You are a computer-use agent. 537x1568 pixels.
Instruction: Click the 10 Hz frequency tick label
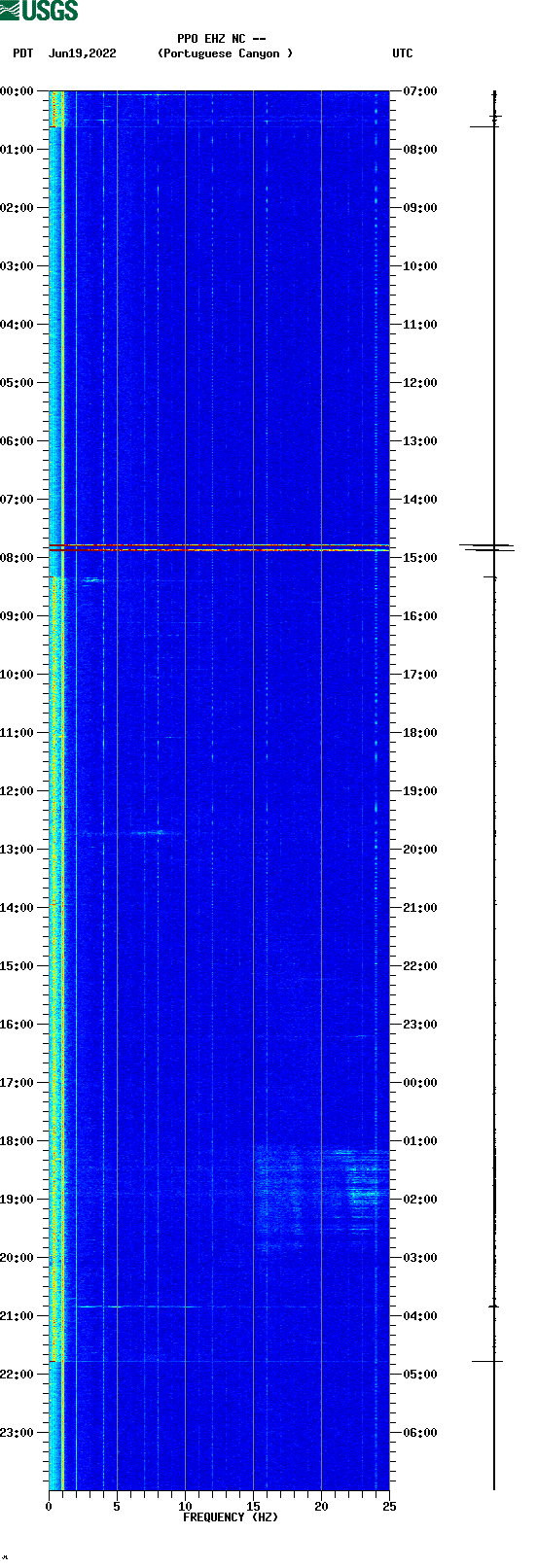click(x=185, y=1507)
